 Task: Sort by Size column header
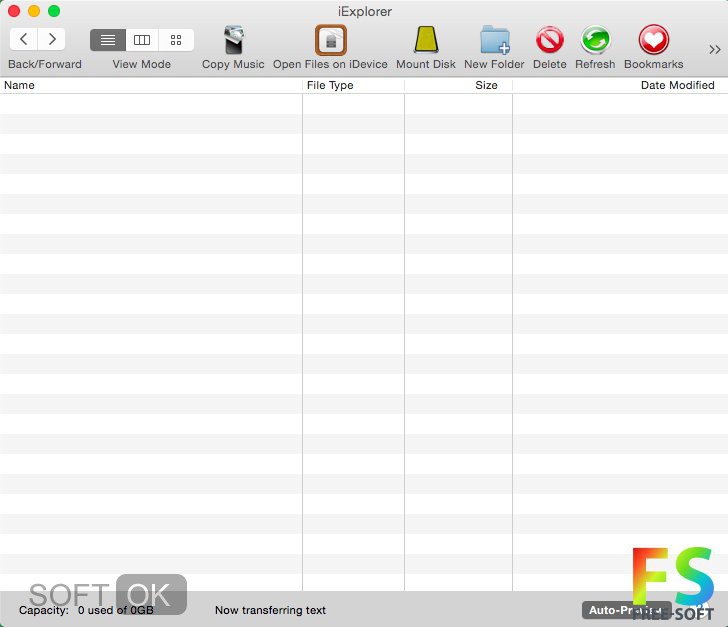tap(458, 85)
